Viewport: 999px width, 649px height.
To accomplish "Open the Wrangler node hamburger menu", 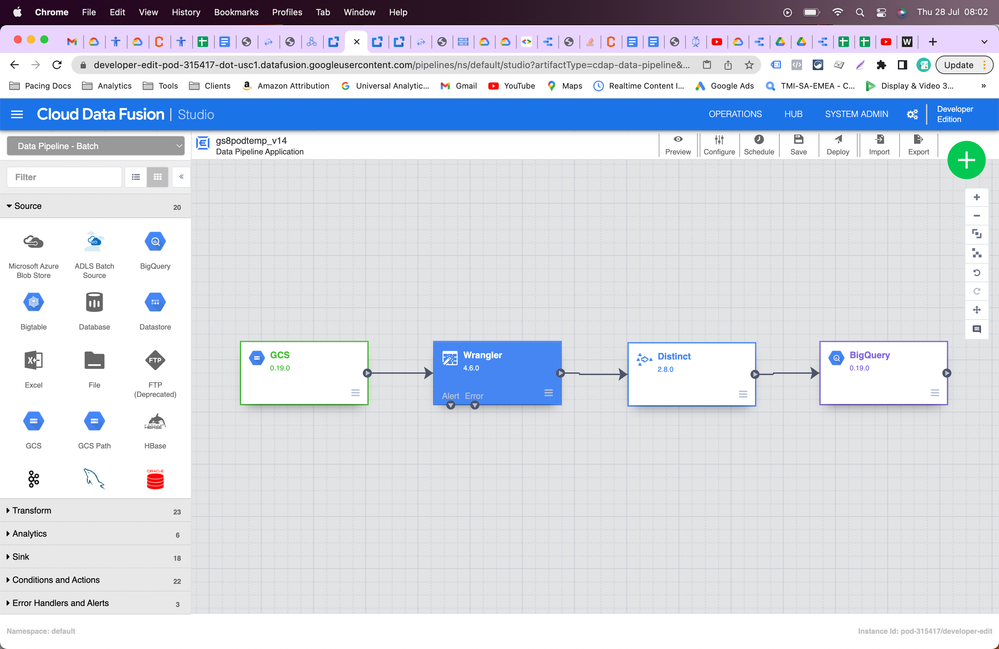I will pos(549,393).
